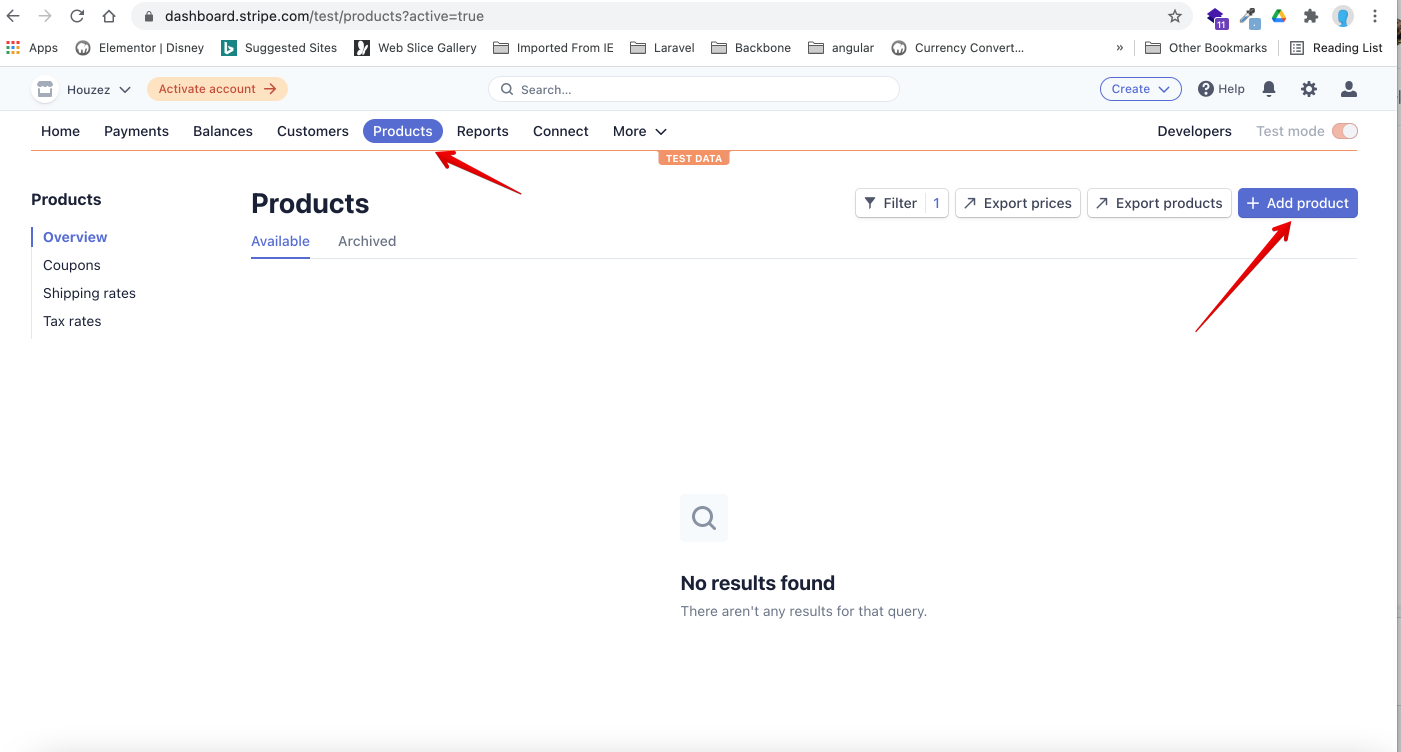Go to the Customers tab
Image resolution: width=1401 pixels, height=752 pixels.
click(313, 131)
